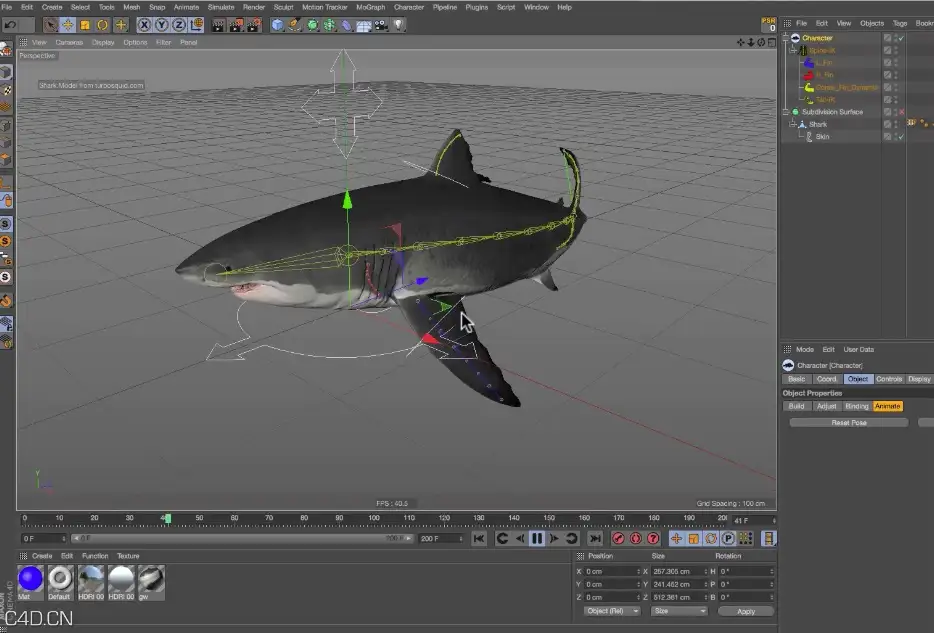The width and height of the screenshot is (934, 633).
Task: Open the playback framerate film icon
Action: pos(768,538)
